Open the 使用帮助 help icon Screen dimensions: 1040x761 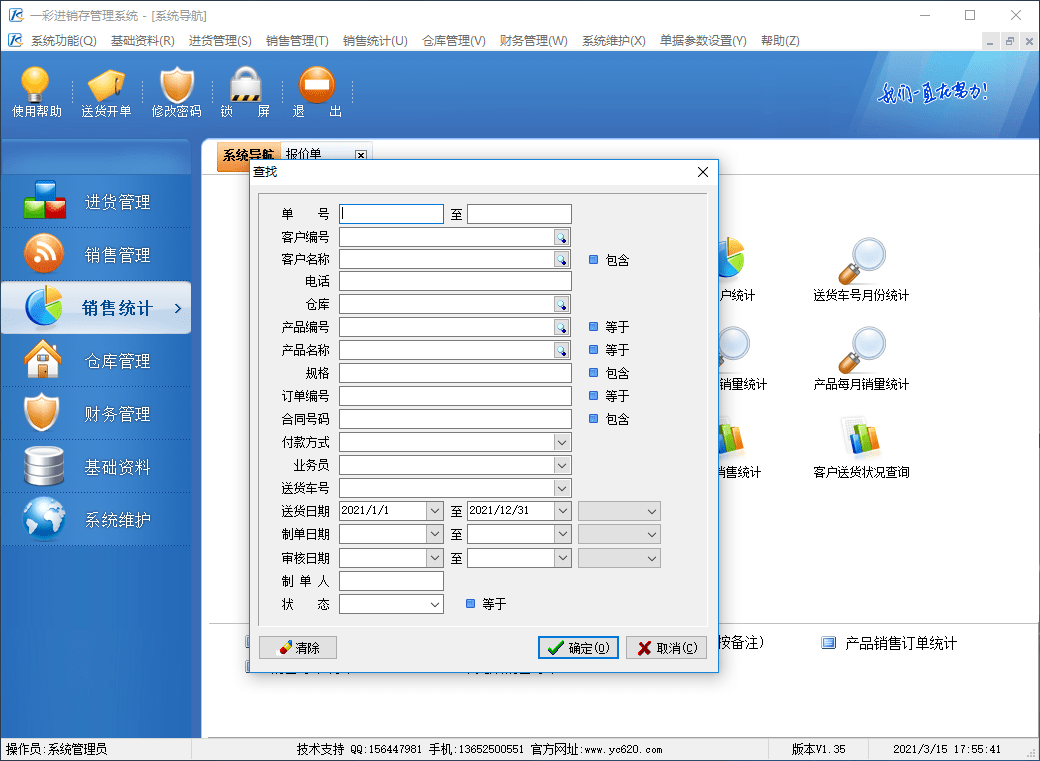[x=35, y=92]
